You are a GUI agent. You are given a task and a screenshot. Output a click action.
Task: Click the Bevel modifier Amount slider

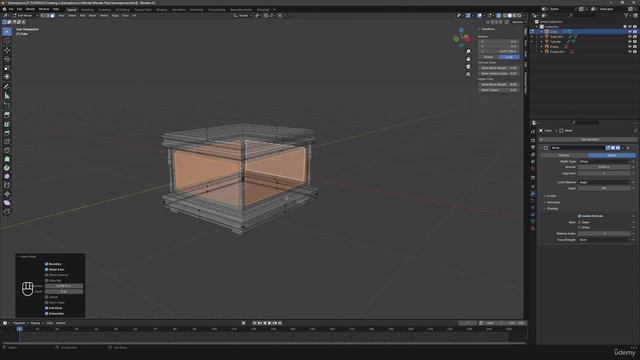pos(604,167)
